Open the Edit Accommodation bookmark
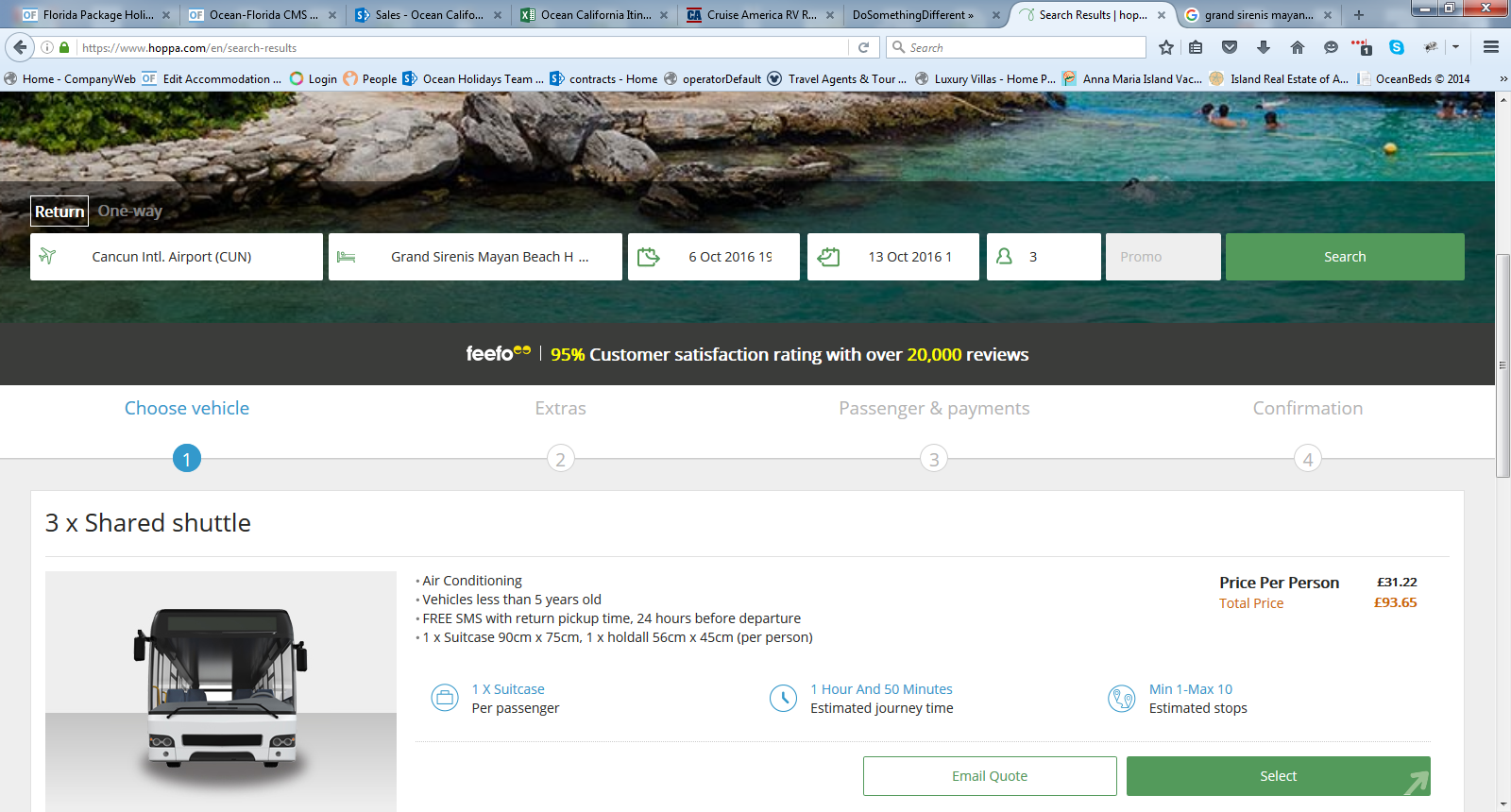This screenshot has width=1511, height=812. 212,79
